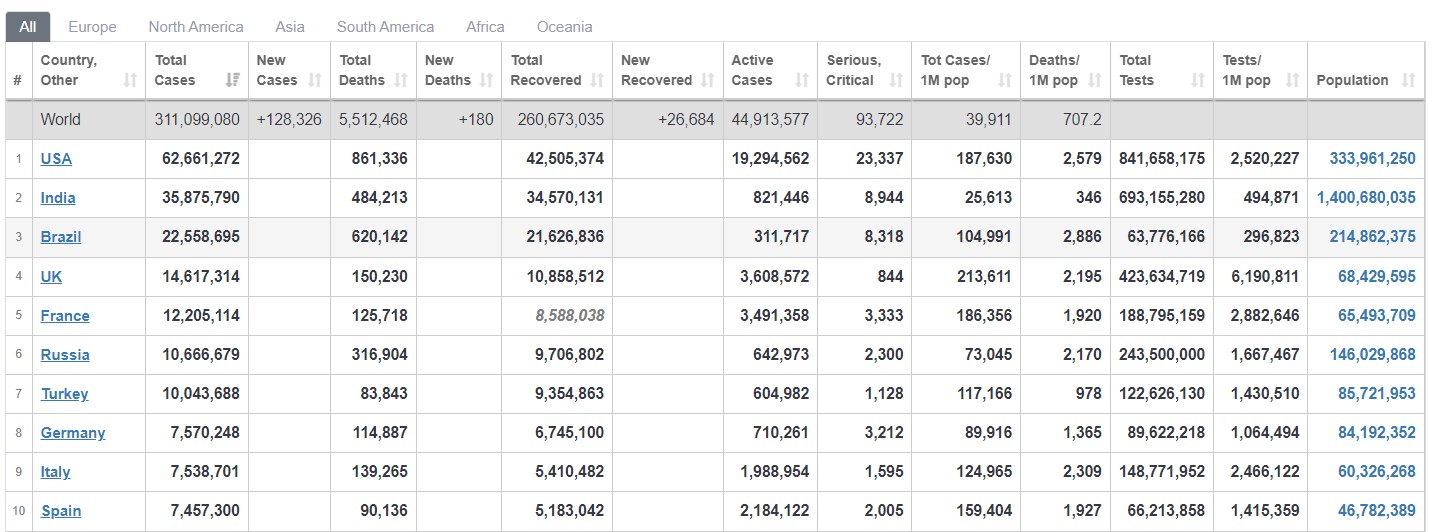Select Brazil serious critical 8,318

884,237
